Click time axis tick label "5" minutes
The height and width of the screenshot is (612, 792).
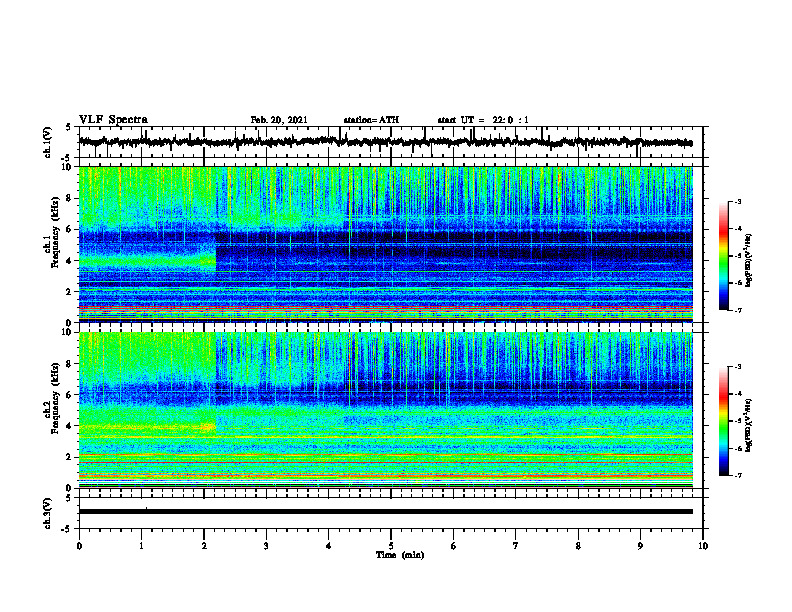[x=391, y=546]
